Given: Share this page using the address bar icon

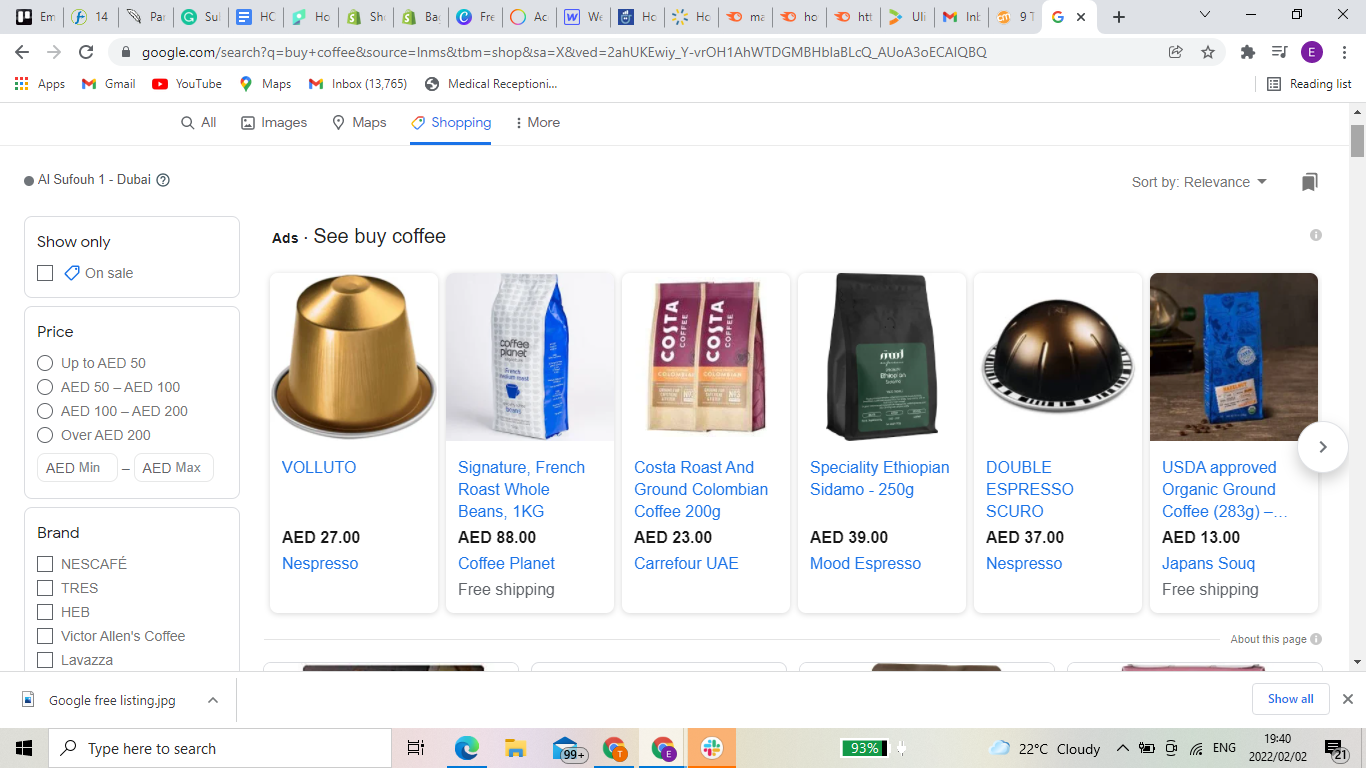Looking at the screenshot, I should pos(1176,52).
